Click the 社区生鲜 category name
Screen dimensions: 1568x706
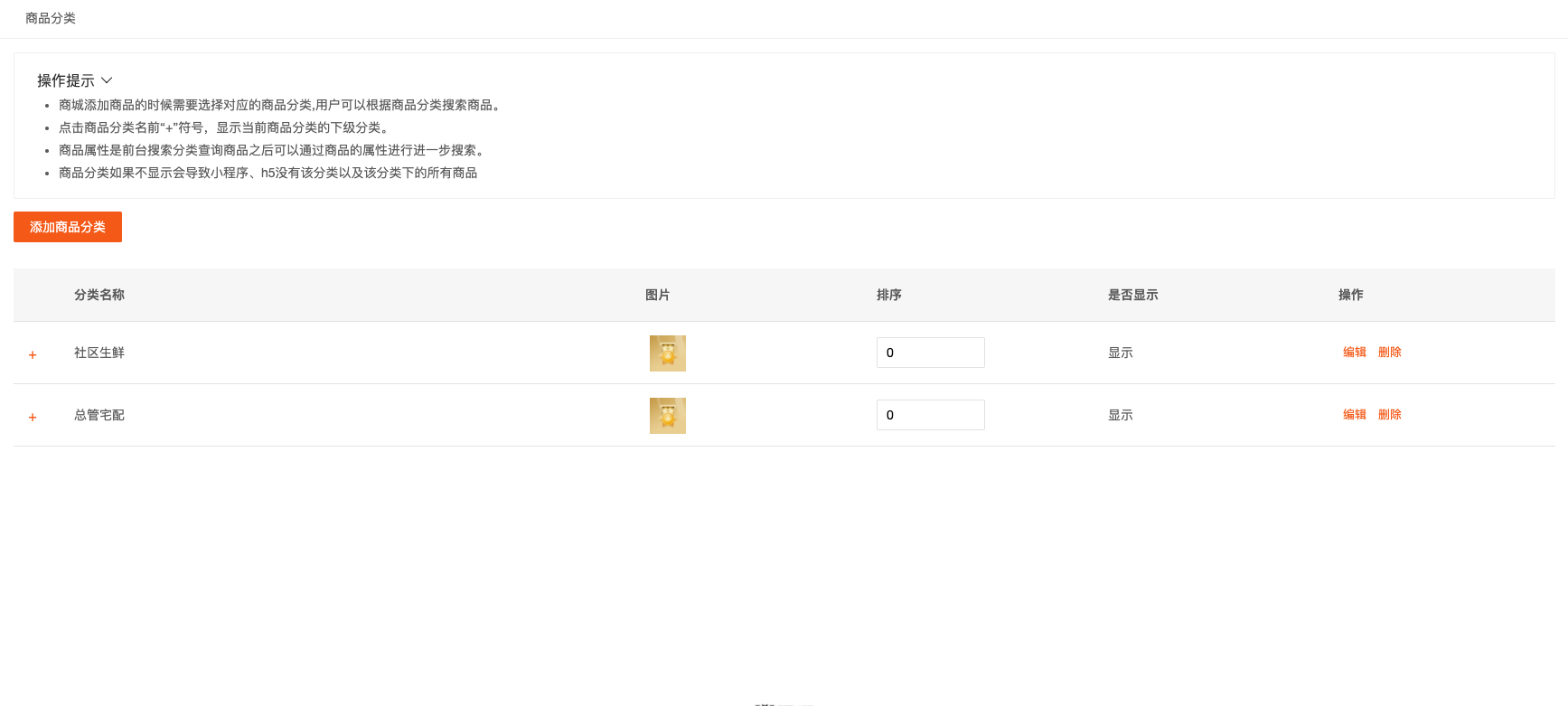[x=99, y=353]
